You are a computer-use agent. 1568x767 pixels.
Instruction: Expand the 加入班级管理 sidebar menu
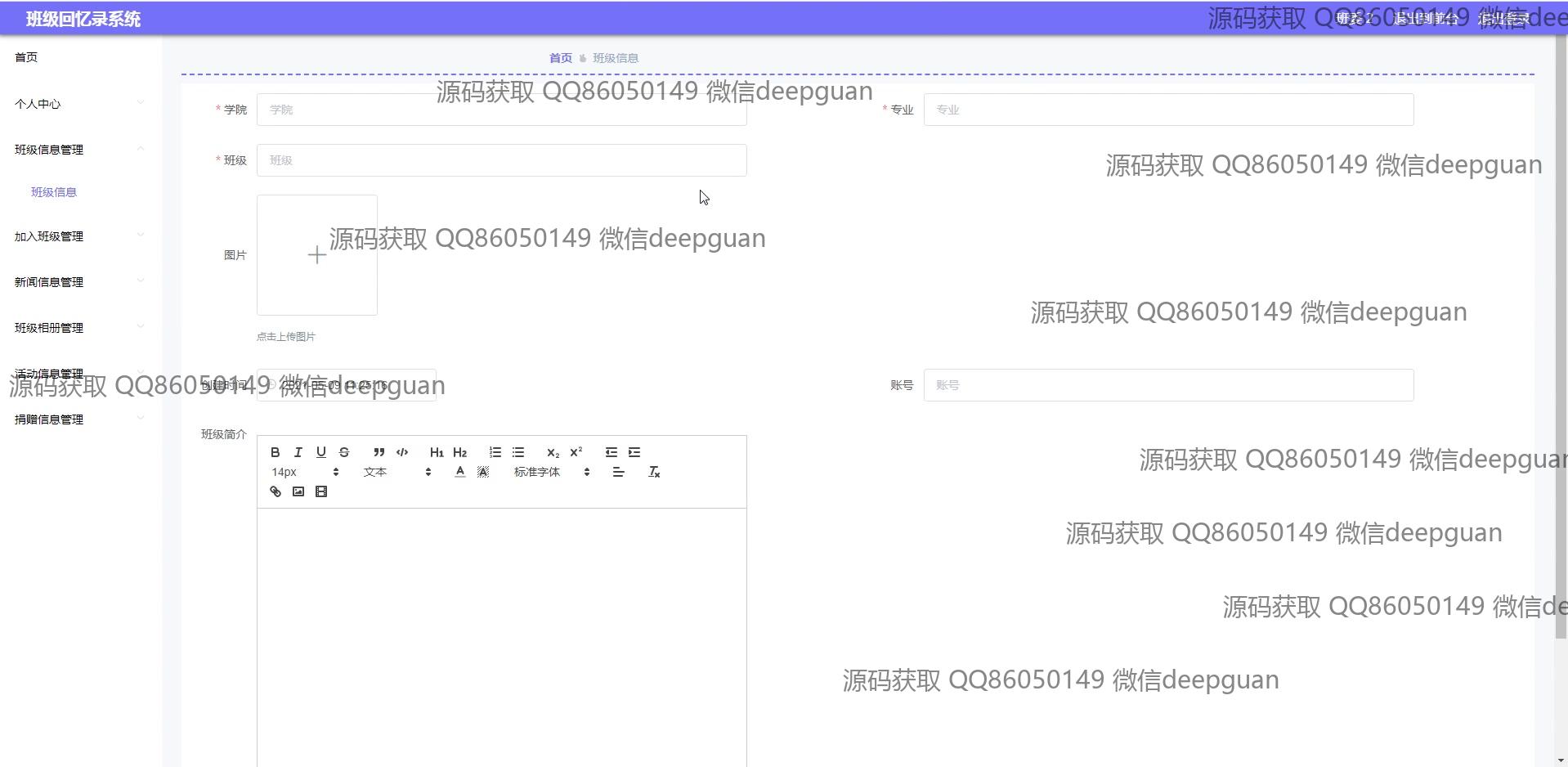pyautogui.click(x=80, y=236)
